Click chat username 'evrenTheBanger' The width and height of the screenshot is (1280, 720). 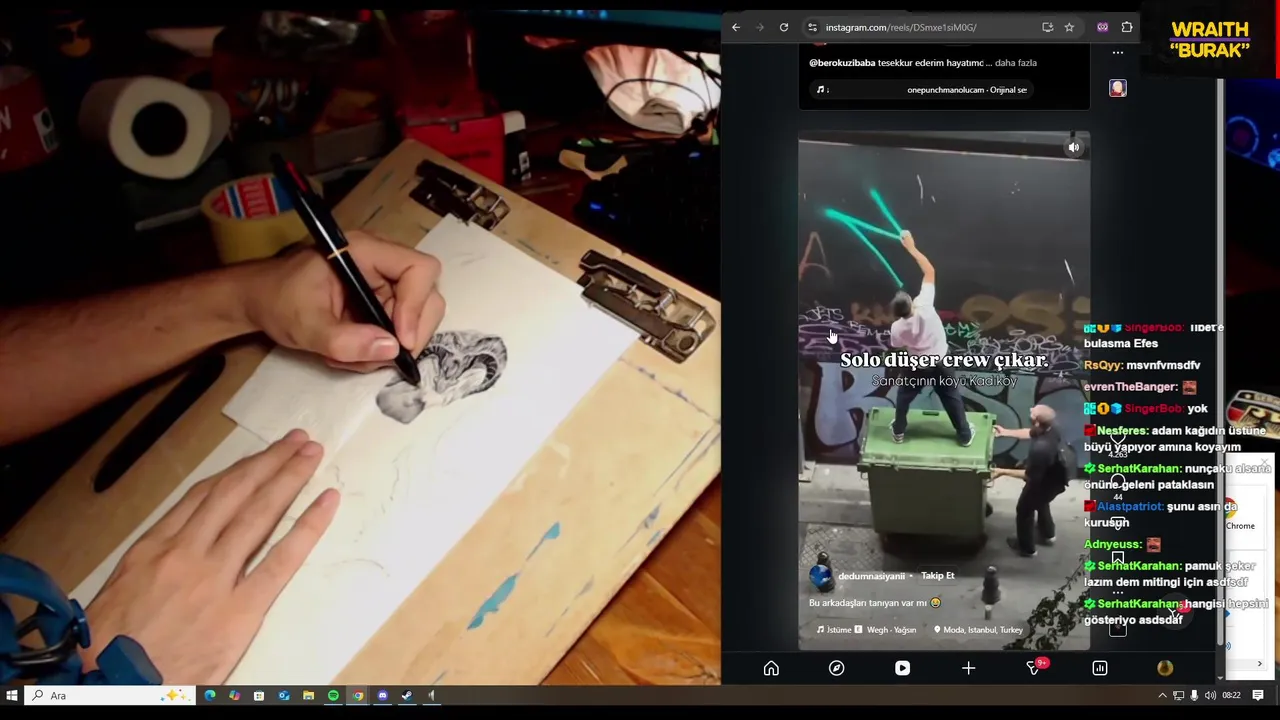1131,387
